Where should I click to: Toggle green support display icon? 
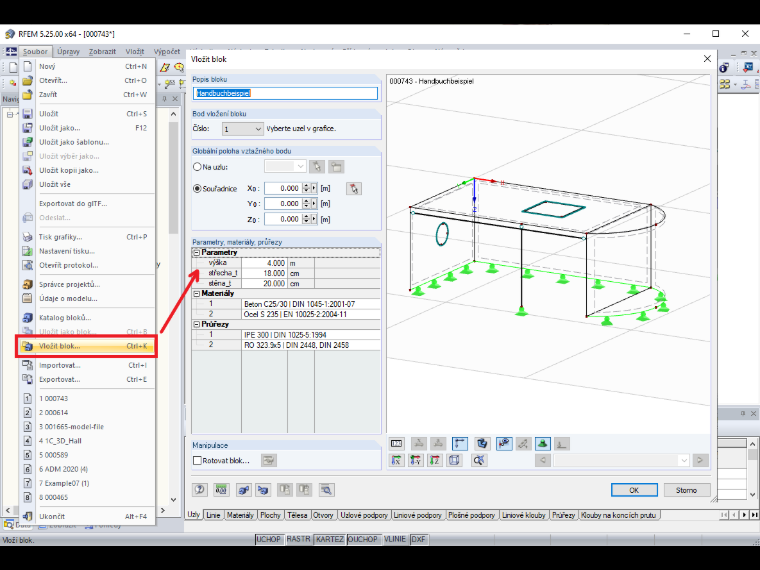[x=543, y=443]
